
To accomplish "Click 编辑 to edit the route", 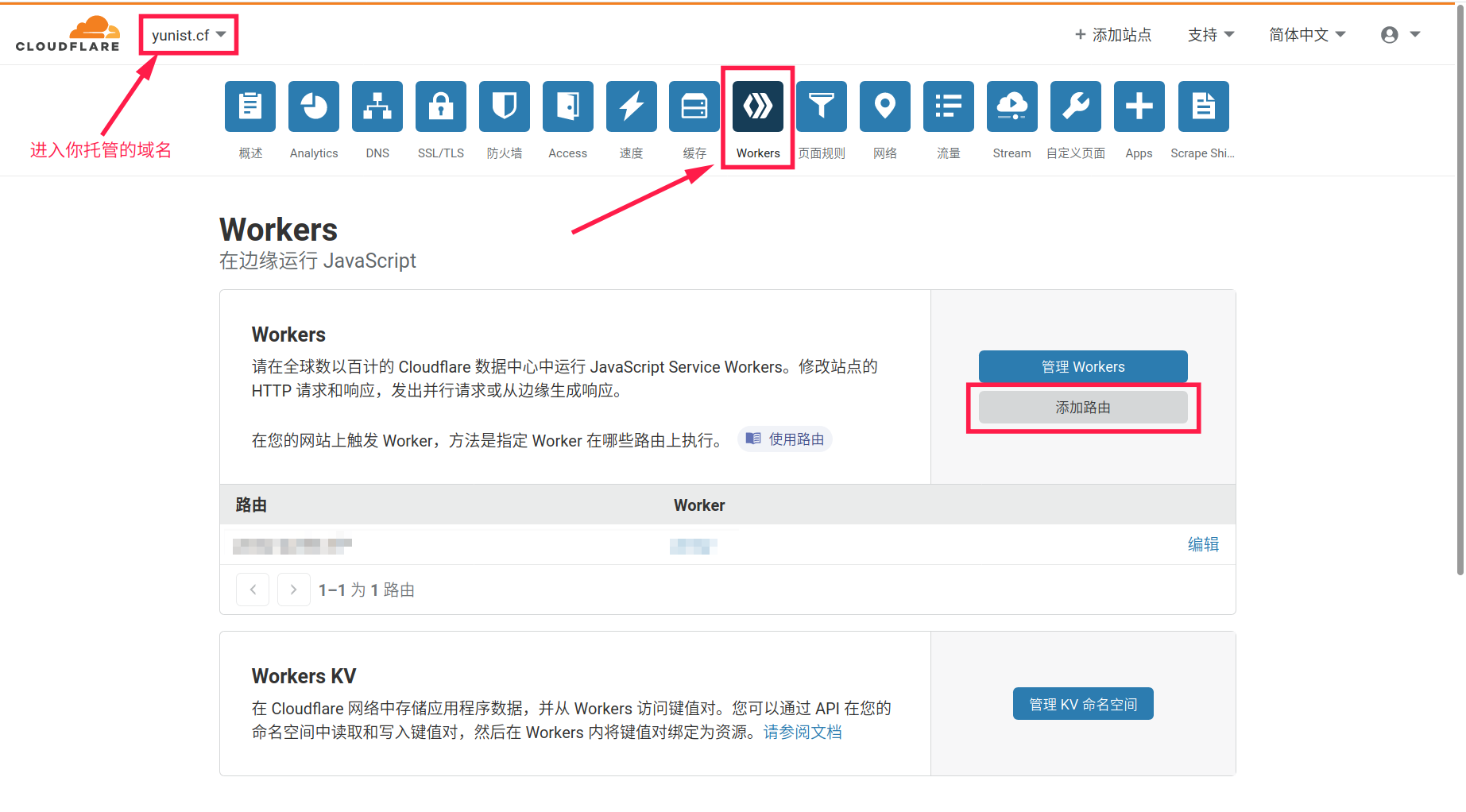I will (x=1203, y=544).
